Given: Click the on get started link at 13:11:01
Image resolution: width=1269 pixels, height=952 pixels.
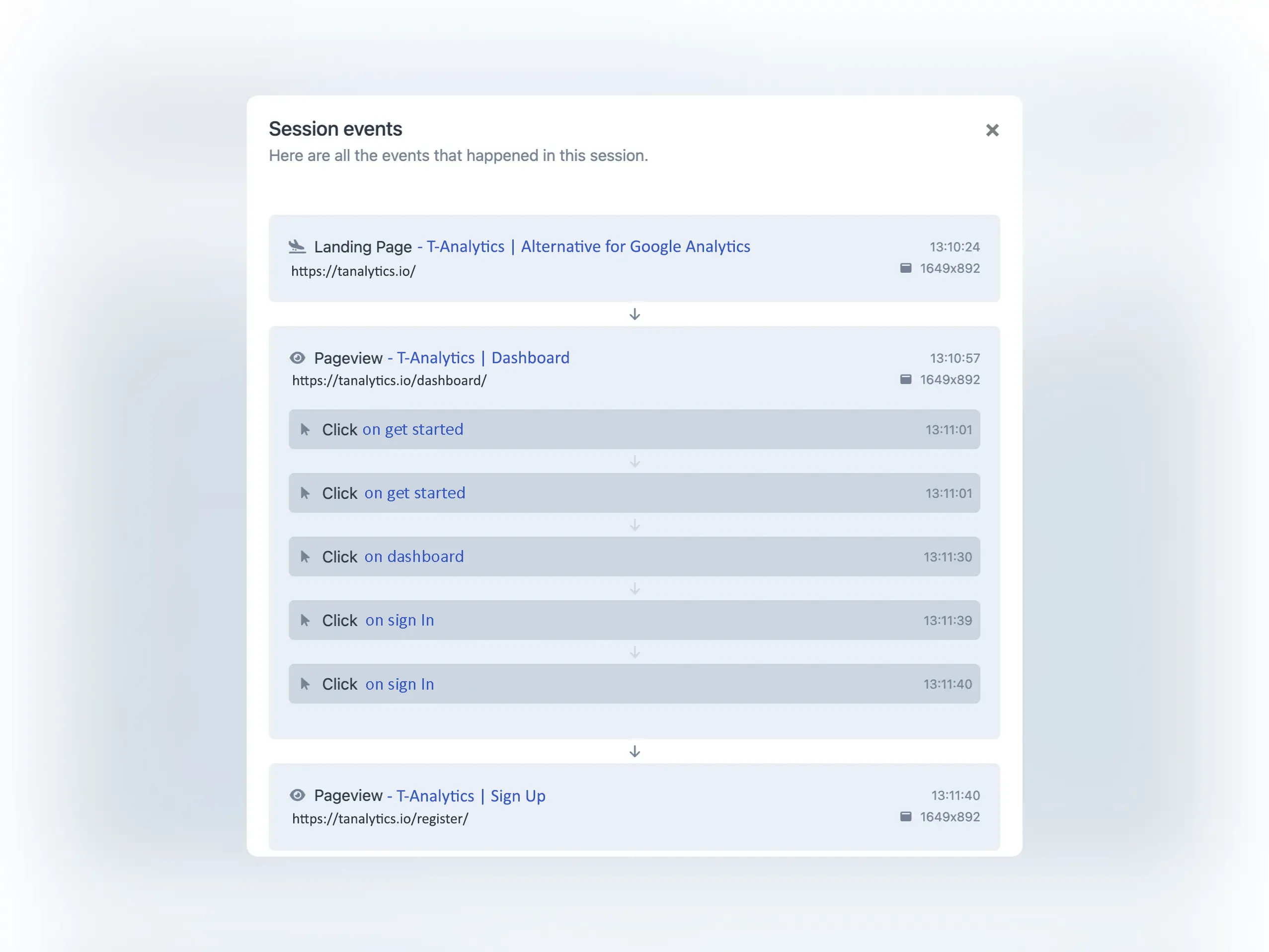Looking at the screenshot, I should [413, 429].
